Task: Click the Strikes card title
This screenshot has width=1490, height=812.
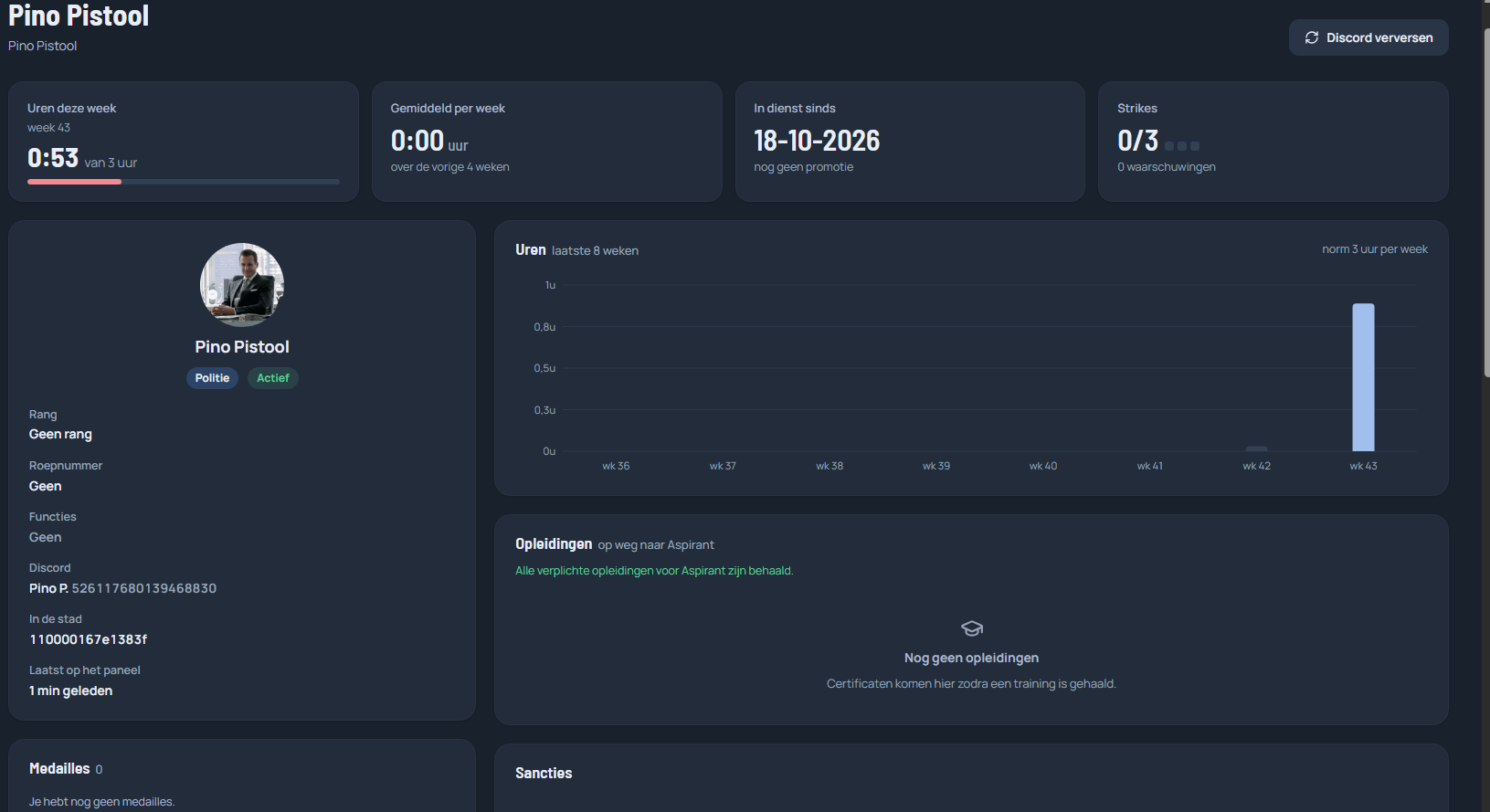Action: pyautogui.click(x=1137, y=108)
